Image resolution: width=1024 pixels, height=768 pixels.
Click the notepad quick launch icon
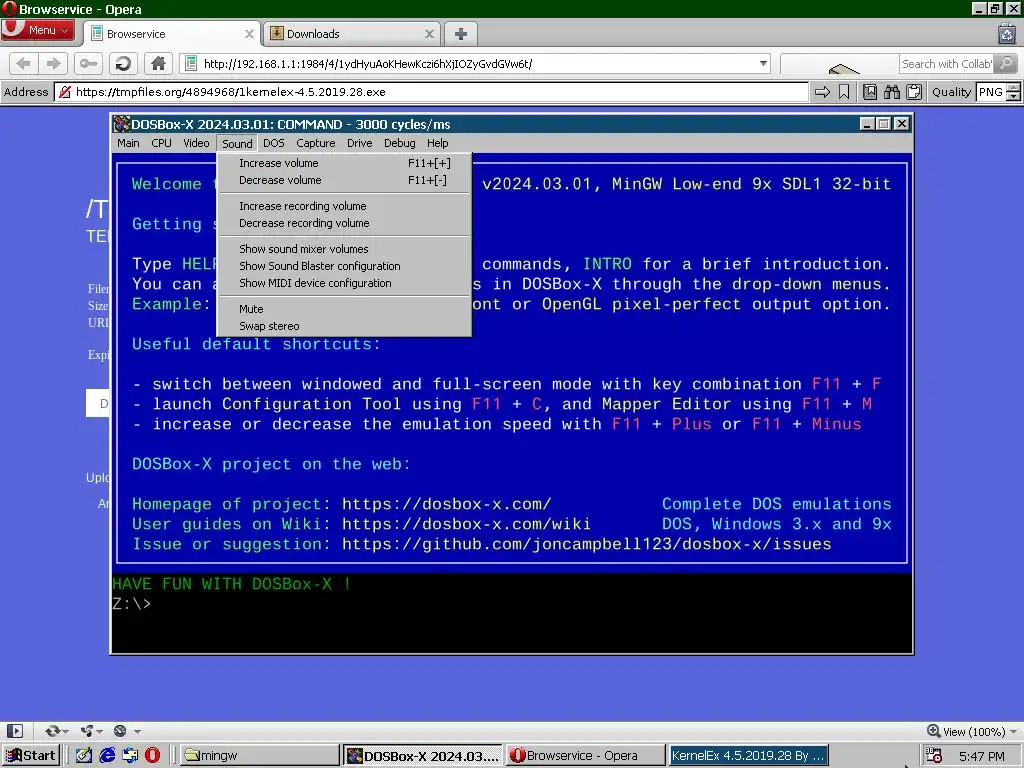(84, 756)
